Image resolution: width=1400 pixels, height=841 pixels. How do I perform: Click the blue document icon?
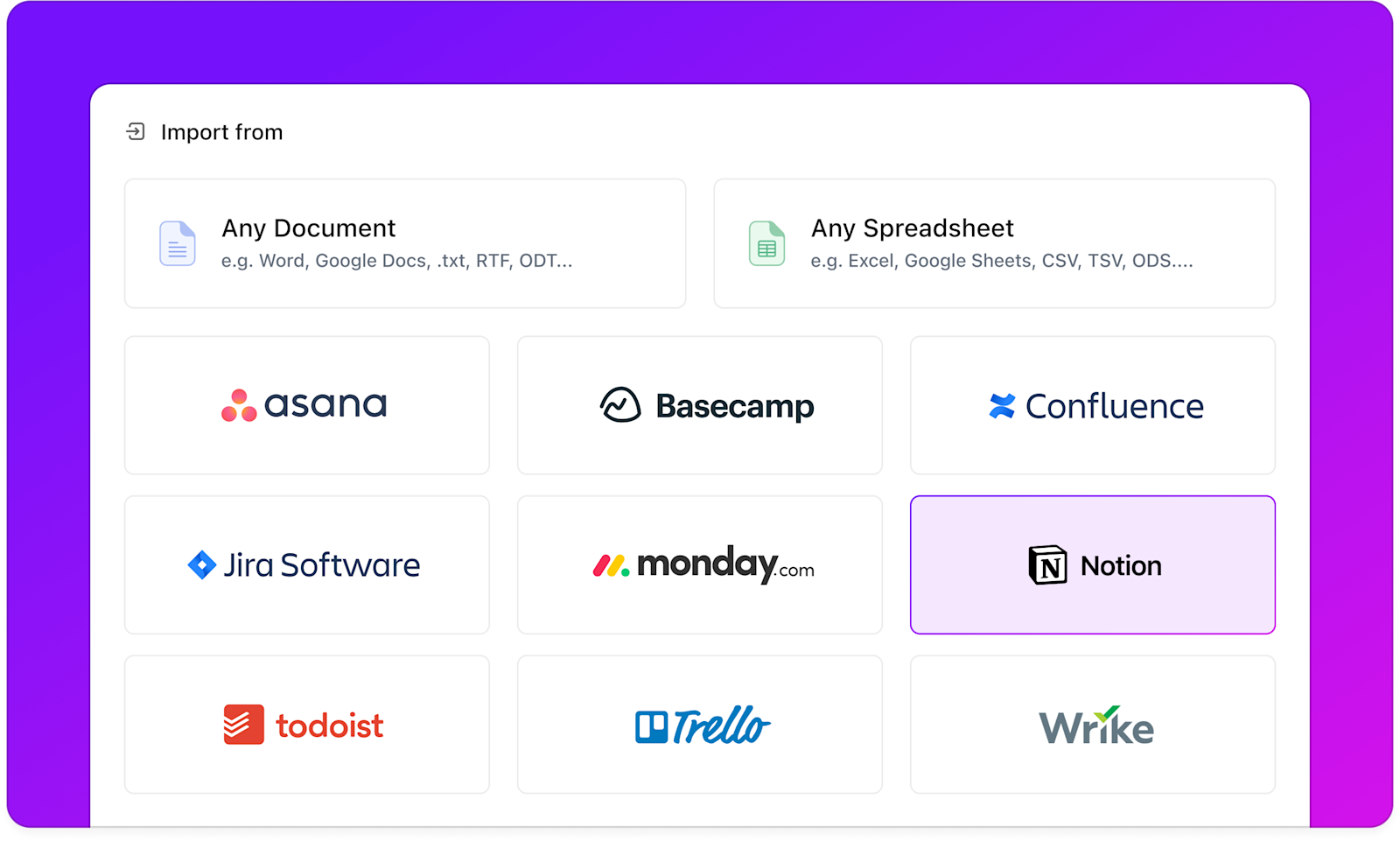tap(177, 243)
